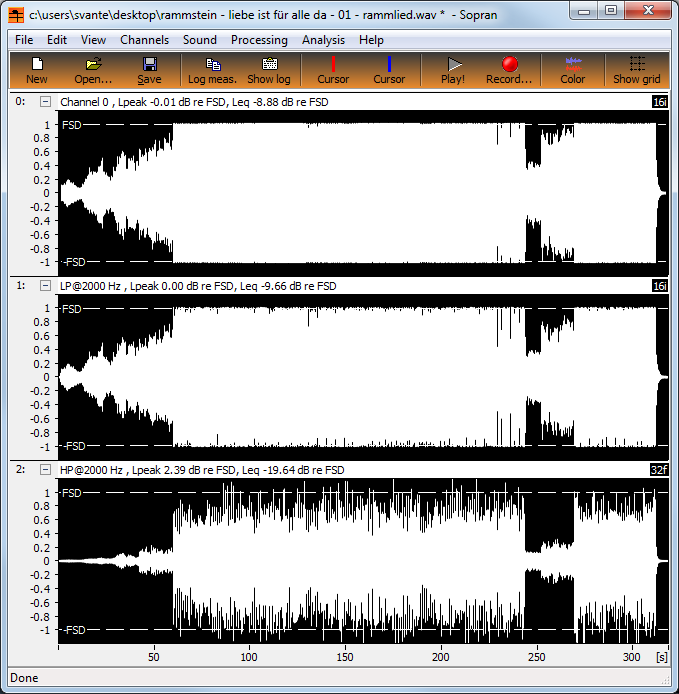
Task: Click the 16i format badge on Channel 0
Action: 659,102
